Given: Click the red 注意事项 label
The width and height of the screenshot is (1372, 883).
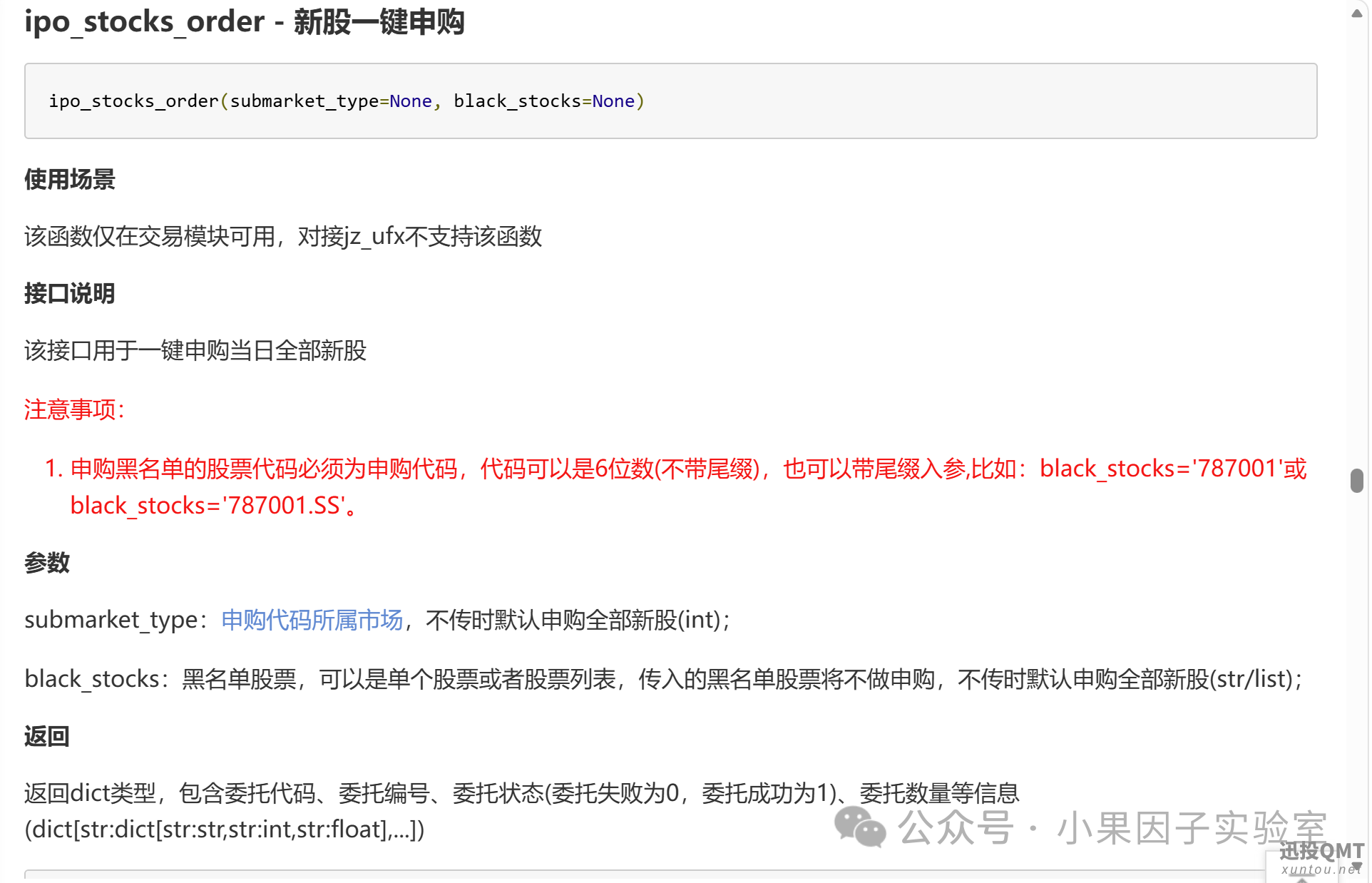Looking at the screenshot, I should pyautogui.click(x=75, y=409).
